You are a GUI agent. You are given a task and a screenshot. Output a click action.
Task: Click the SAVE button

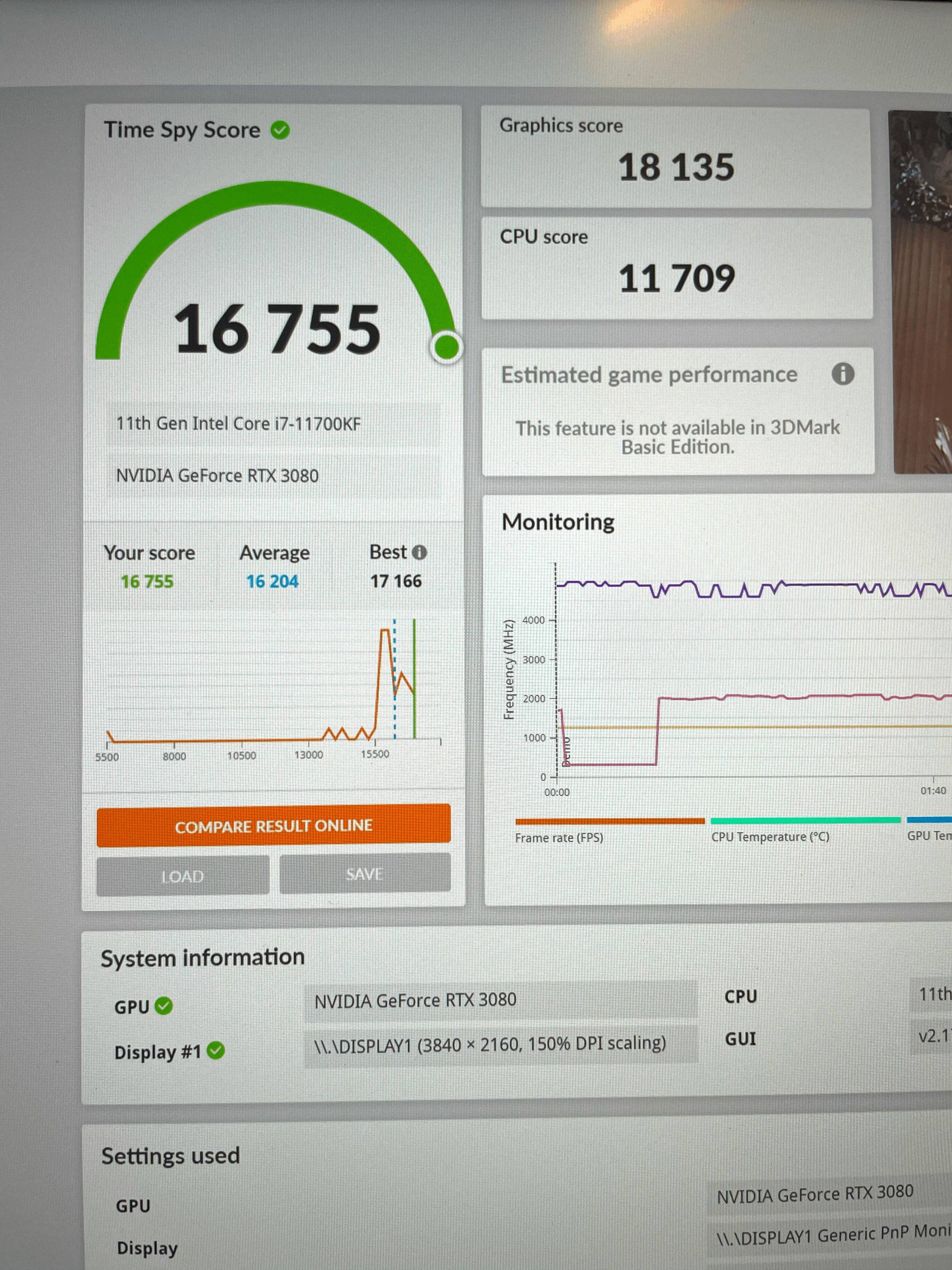(364, 874)
